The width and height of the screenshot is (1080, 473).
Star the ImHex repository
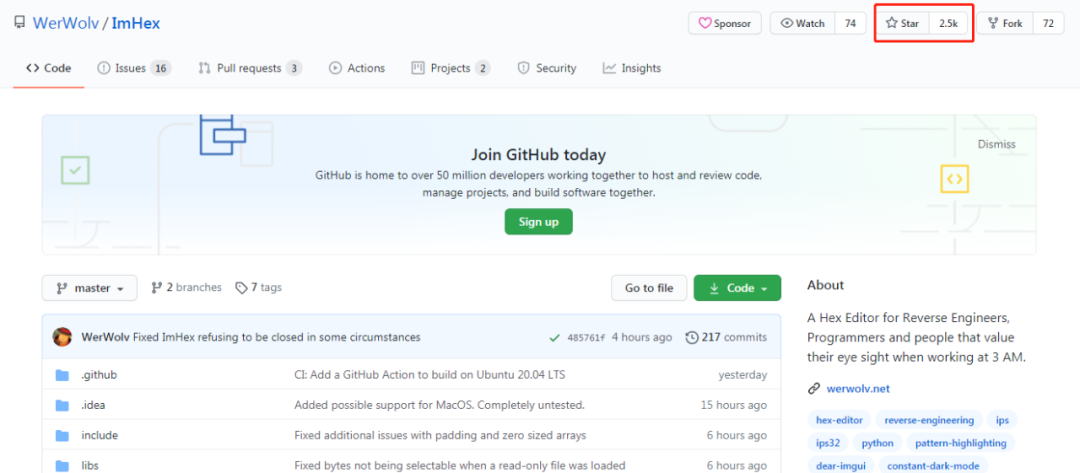[903, 23]
